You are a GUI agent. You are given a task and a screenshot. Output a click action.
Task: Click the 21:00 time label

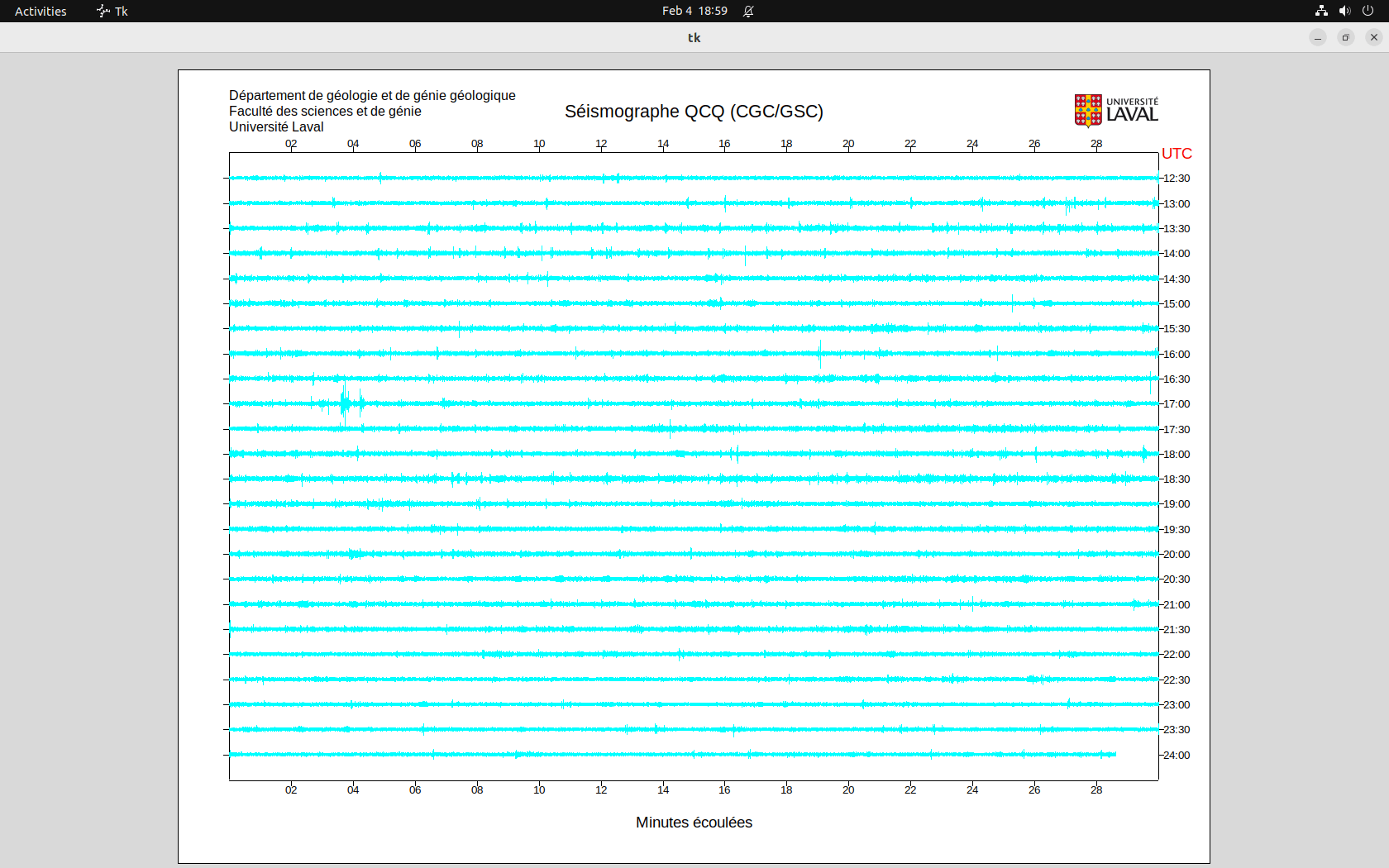point(1177,605)
